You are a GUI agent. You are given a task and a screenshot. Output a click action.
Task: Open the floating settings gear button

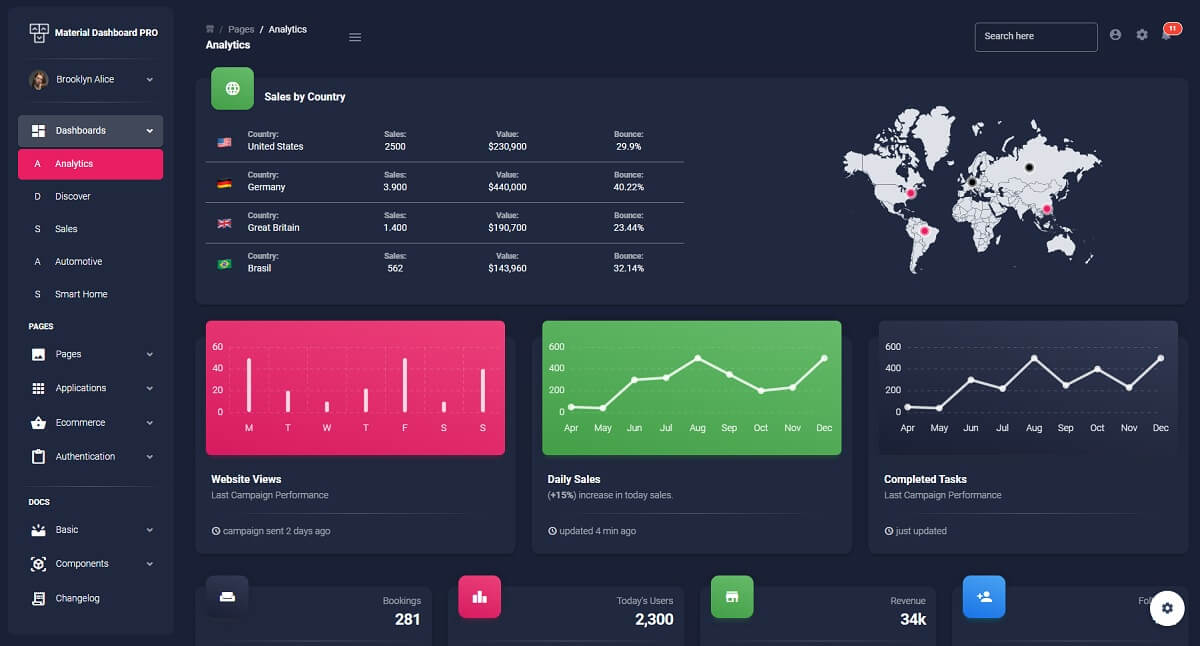(1167, 608)
